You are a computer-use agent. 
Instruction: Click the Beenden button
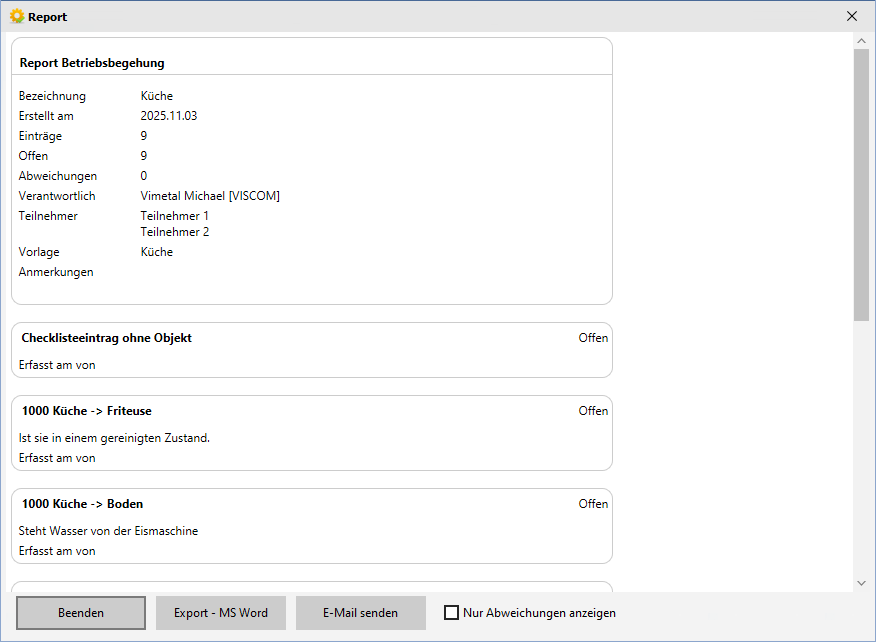point(81,613)
